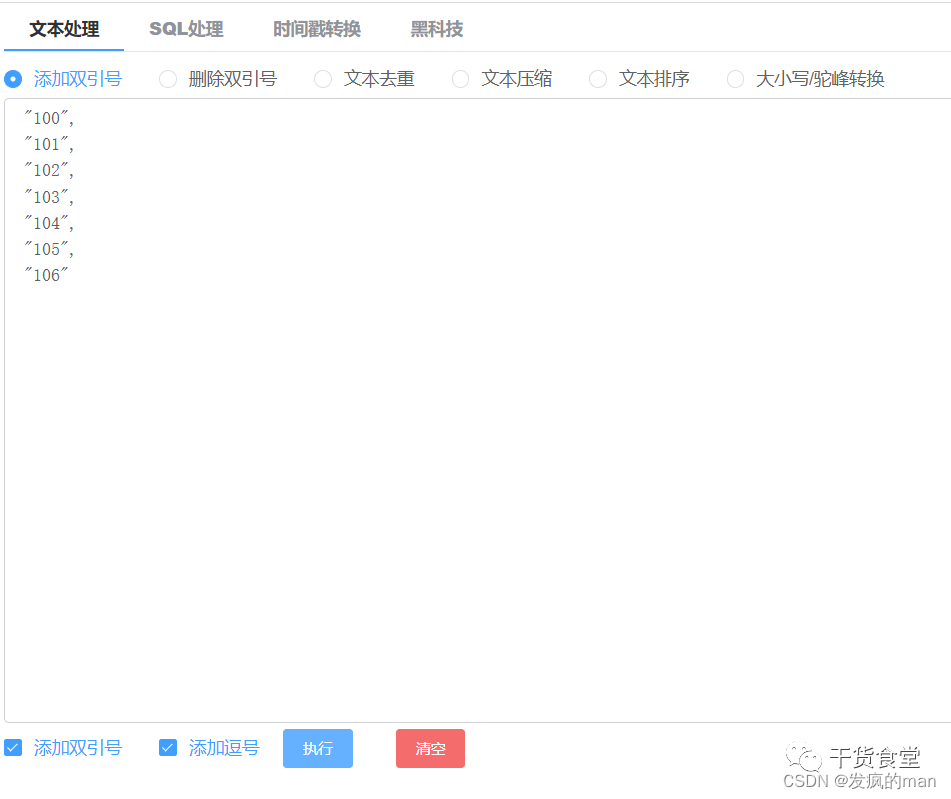Choose the 删除双引号 mode
The width and height of the screenshot is (951, 799).
[x=167, y=79]
